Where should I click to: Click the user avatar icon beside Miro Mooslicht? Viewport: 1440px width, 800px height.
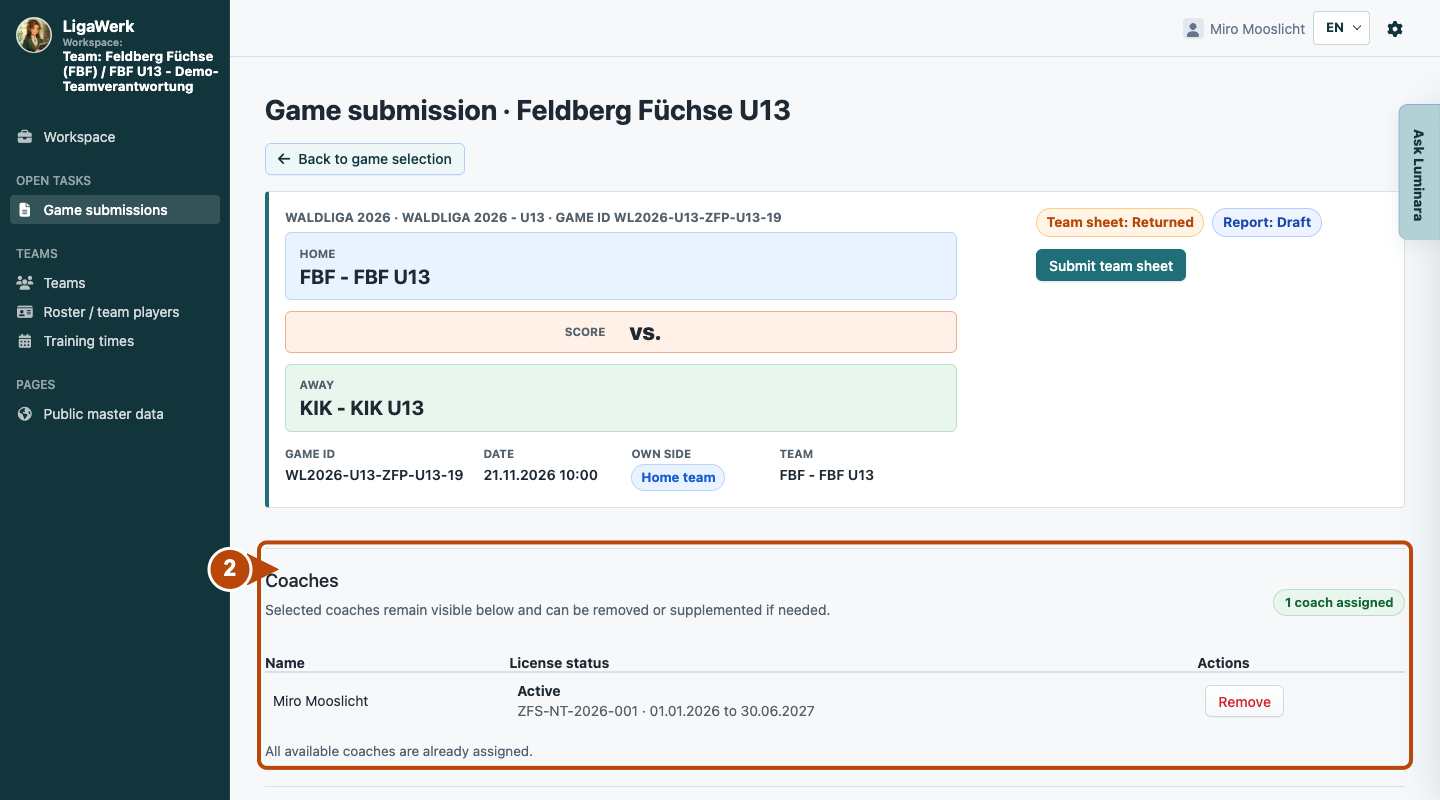coord(1192,29)
